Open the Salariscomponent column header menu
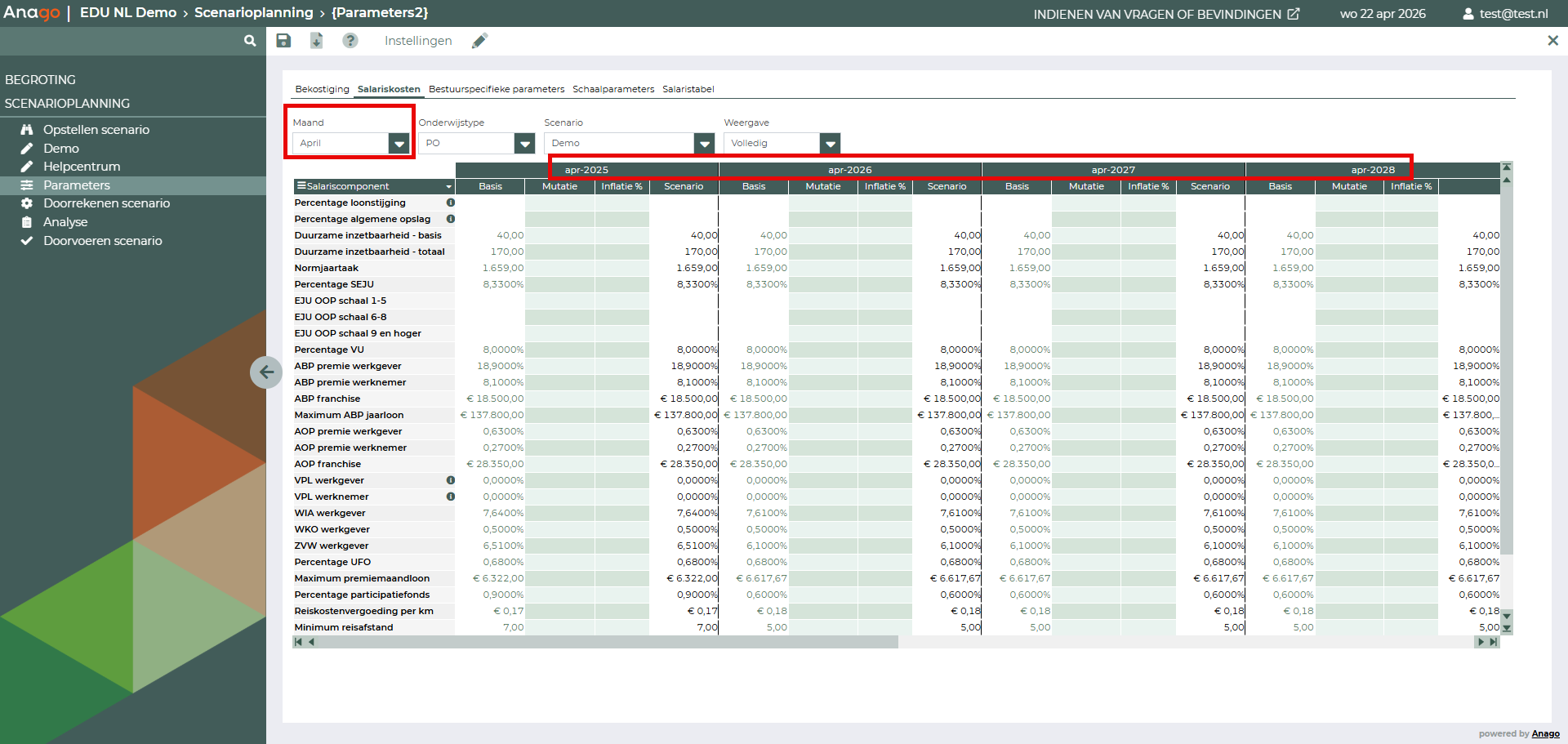Image resolution: width=1568 pixels, height=744 pixels. pyautogui.click(x=448, y=187)
